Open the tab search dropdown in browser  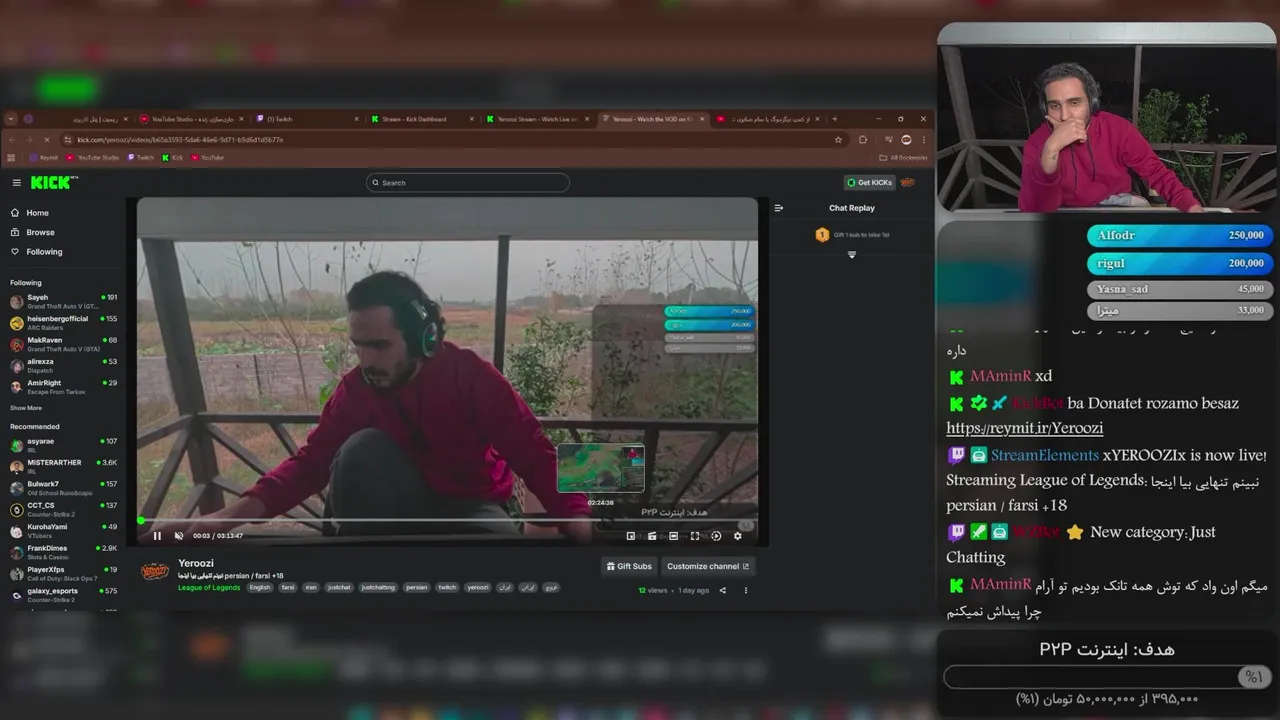[11, 119]
